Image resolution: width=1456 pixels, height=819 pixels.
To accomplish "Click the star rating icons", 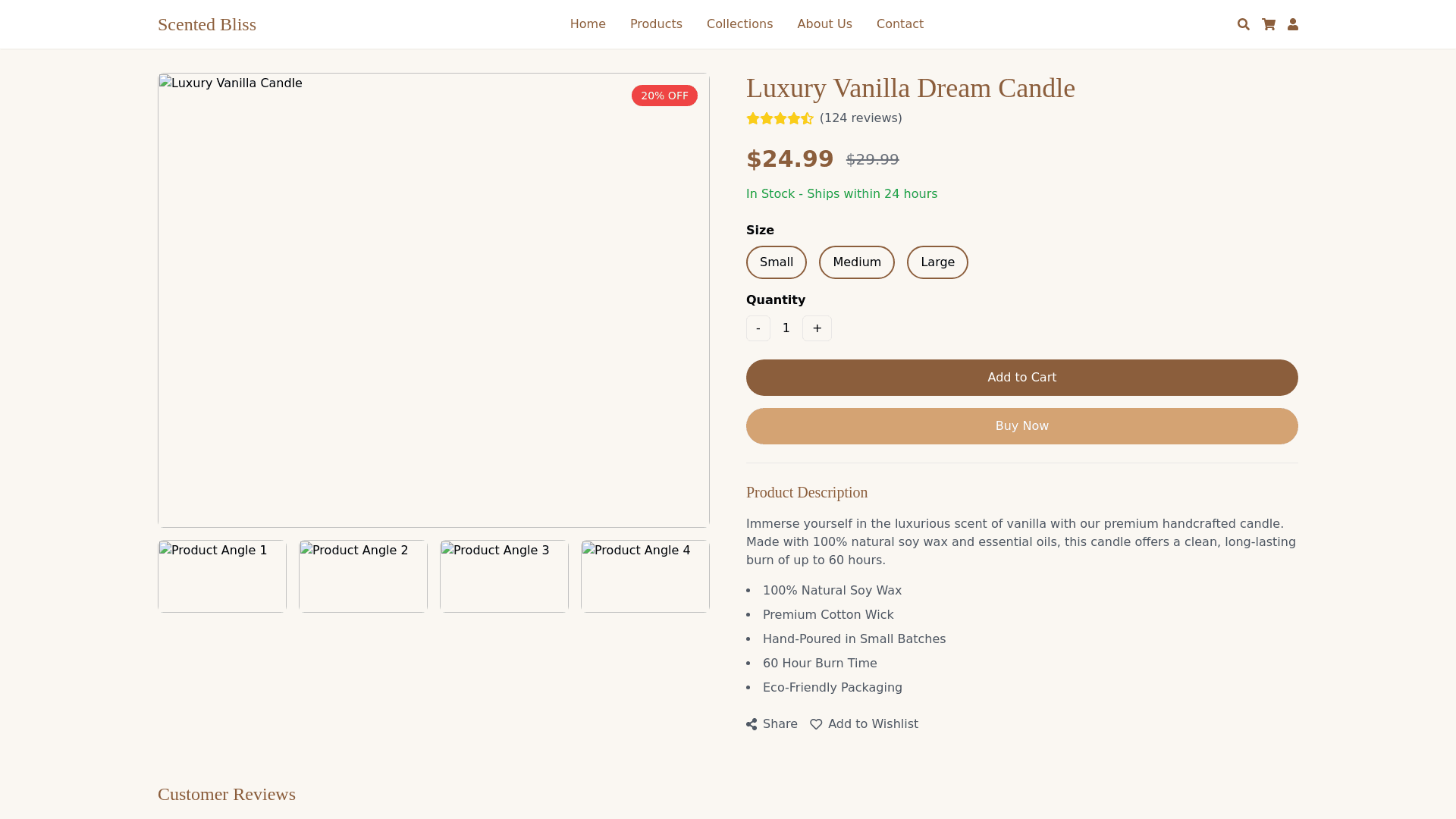I will coord(780,118).
